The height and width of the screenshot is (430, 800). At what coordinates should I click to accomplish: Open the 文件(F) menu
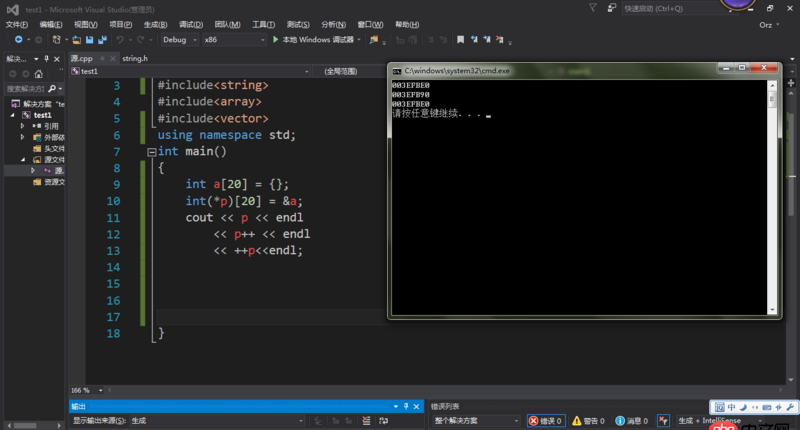coord(16,24)
